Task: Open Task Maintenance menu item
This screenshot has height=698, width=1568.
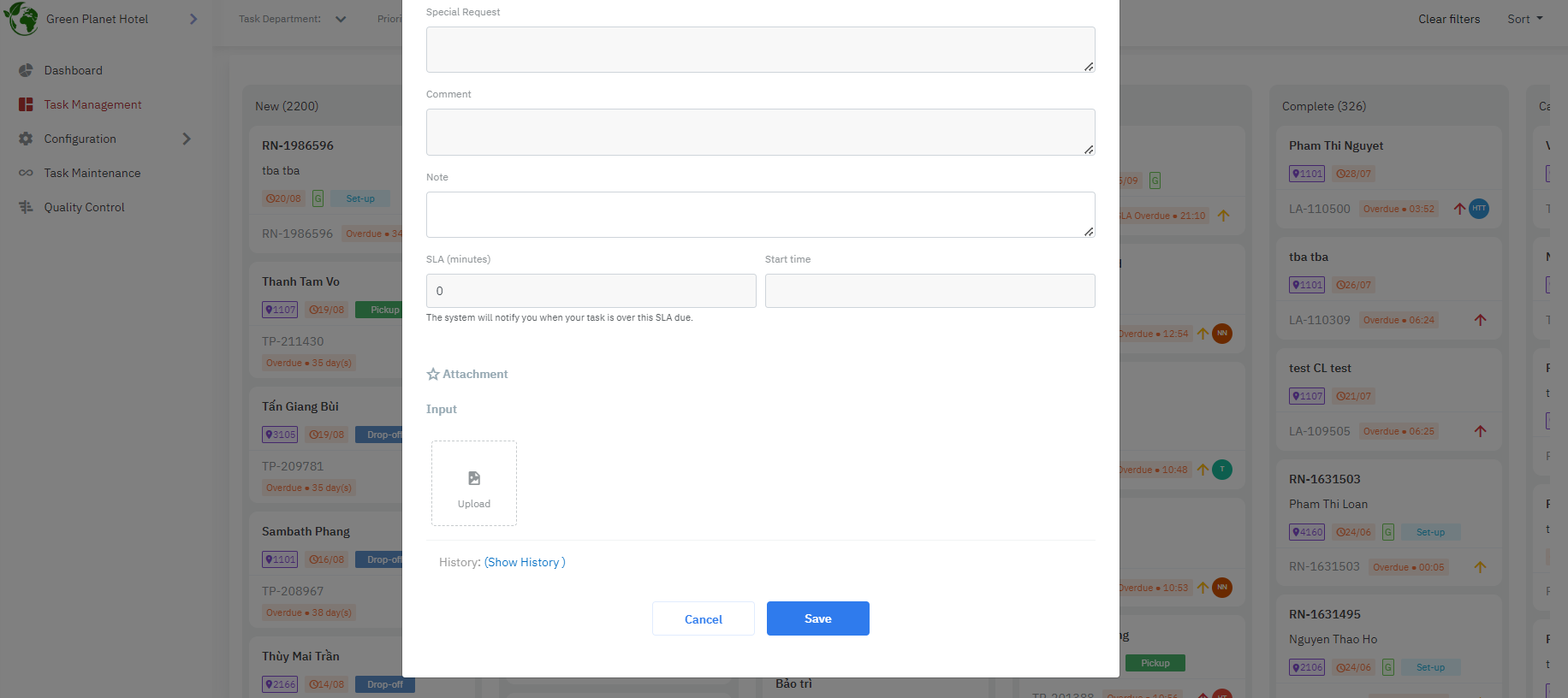Action: (x=92, y=173)
